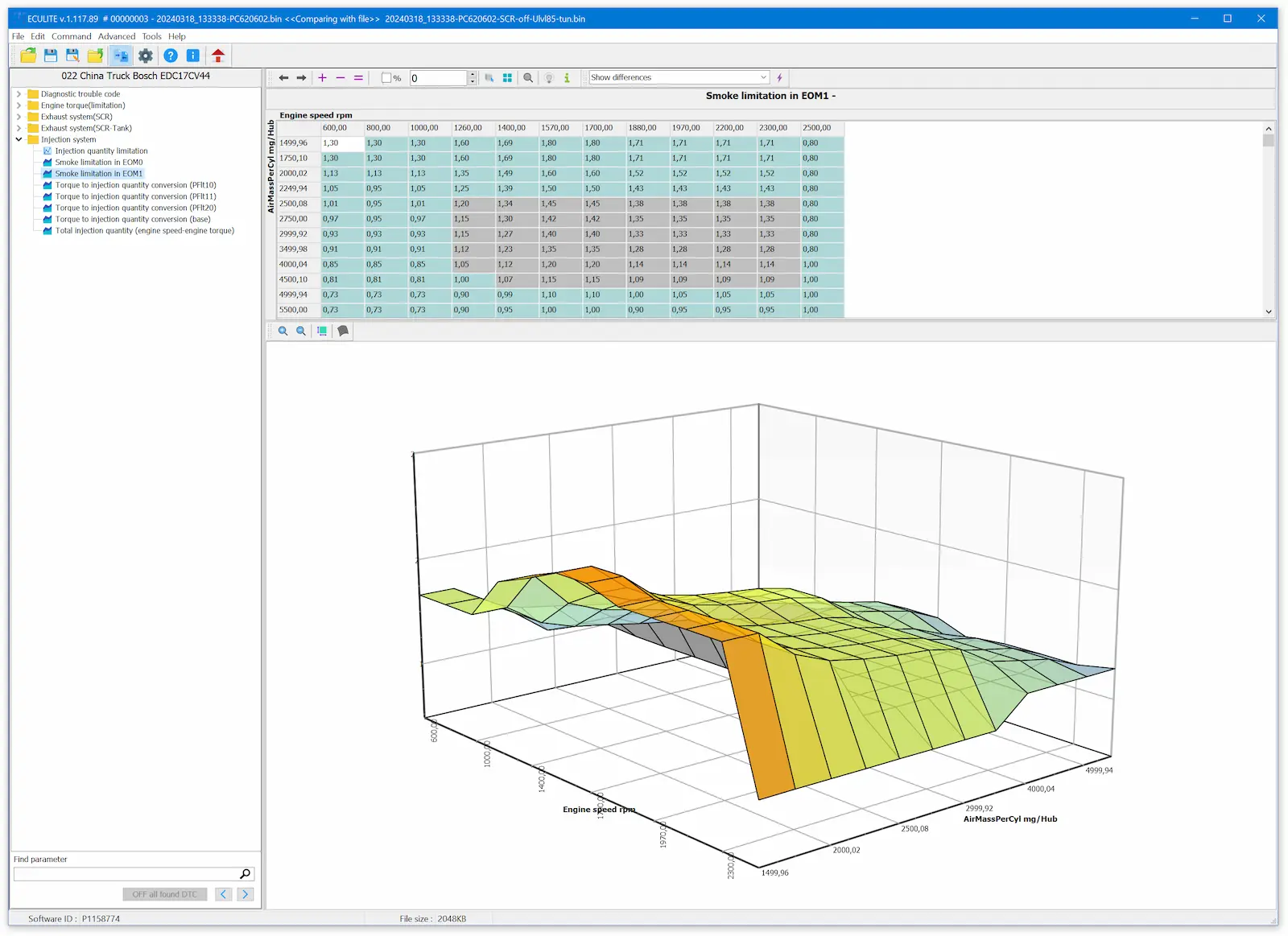Viewport: 1288px width, 936px height.
Task: Click the magnifier search icon in map toolbar
Action: pyautogui.click(x=528, y=78)
